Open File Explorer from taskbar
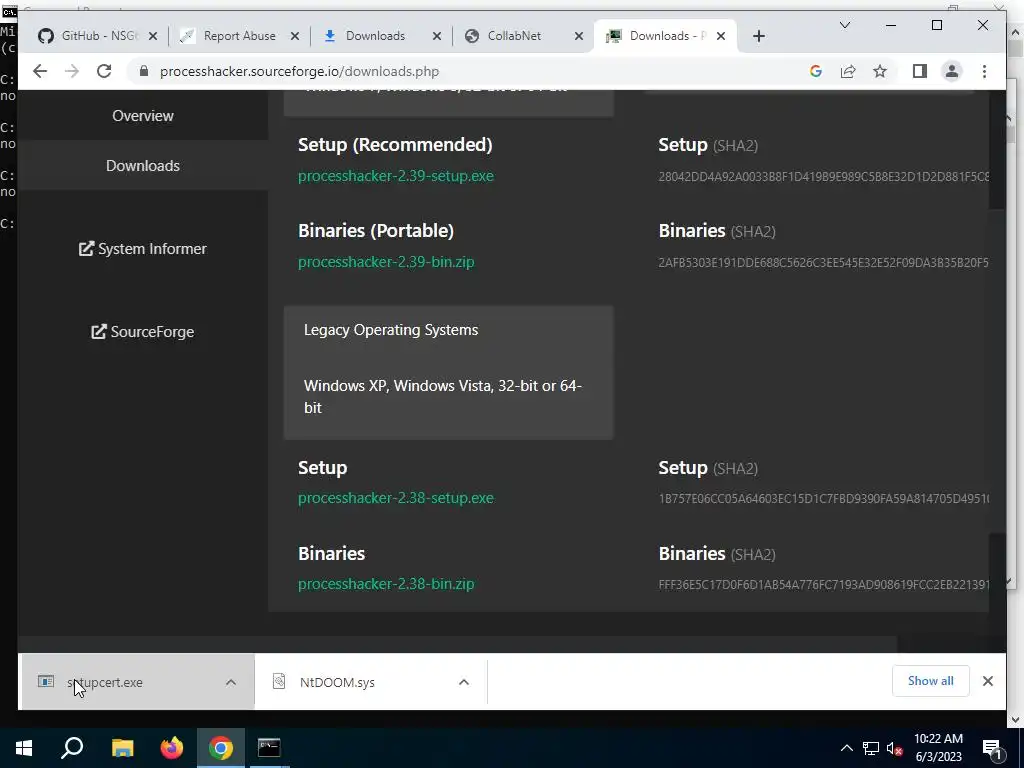The image size is (1024, 768). point(122,748)
